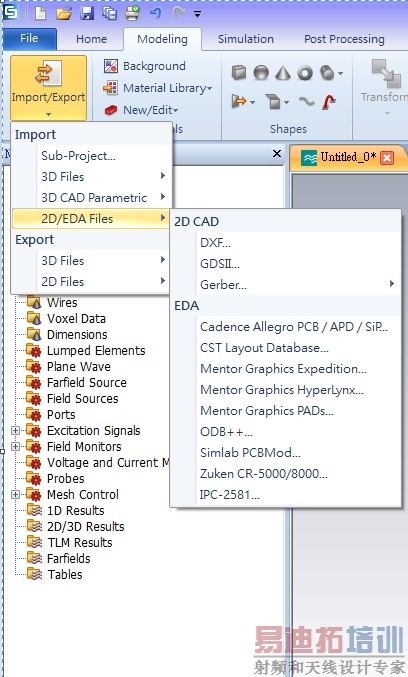
Task: Pick the torus shape tool
Action: coord(305,73)
